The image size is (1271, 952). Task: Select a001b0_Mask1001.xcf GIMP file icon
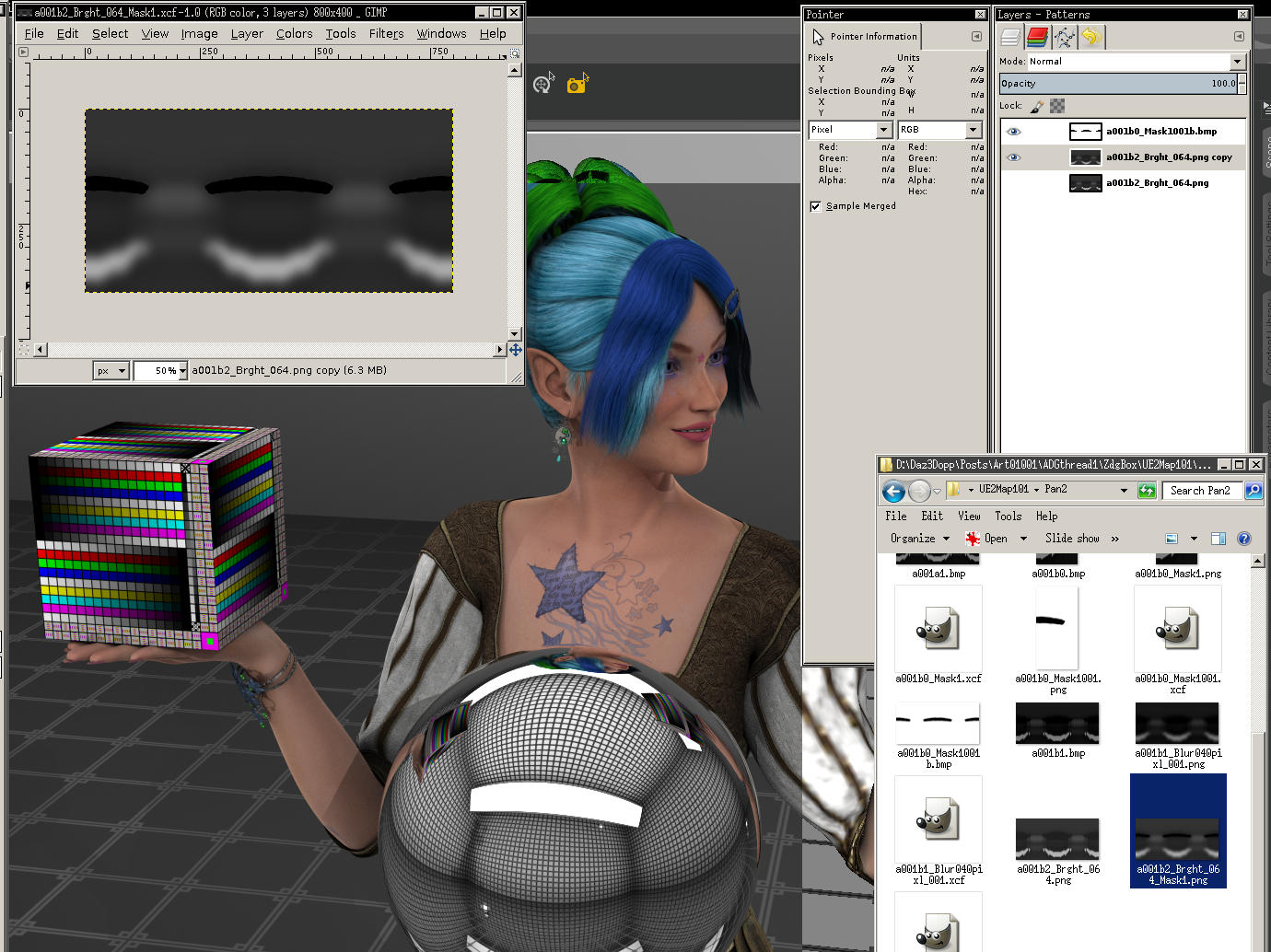pos(1178,629)
